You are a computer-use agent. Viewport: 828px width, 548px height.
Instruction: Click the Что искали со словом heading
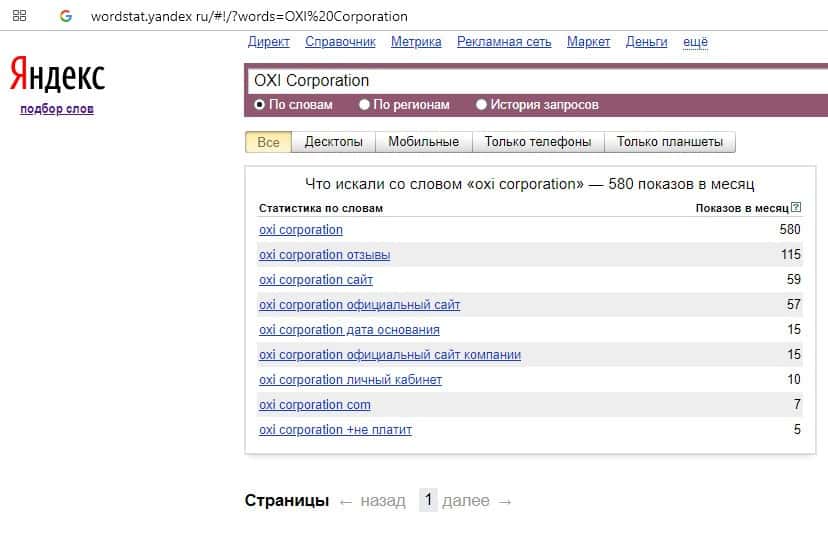[530, 184]
